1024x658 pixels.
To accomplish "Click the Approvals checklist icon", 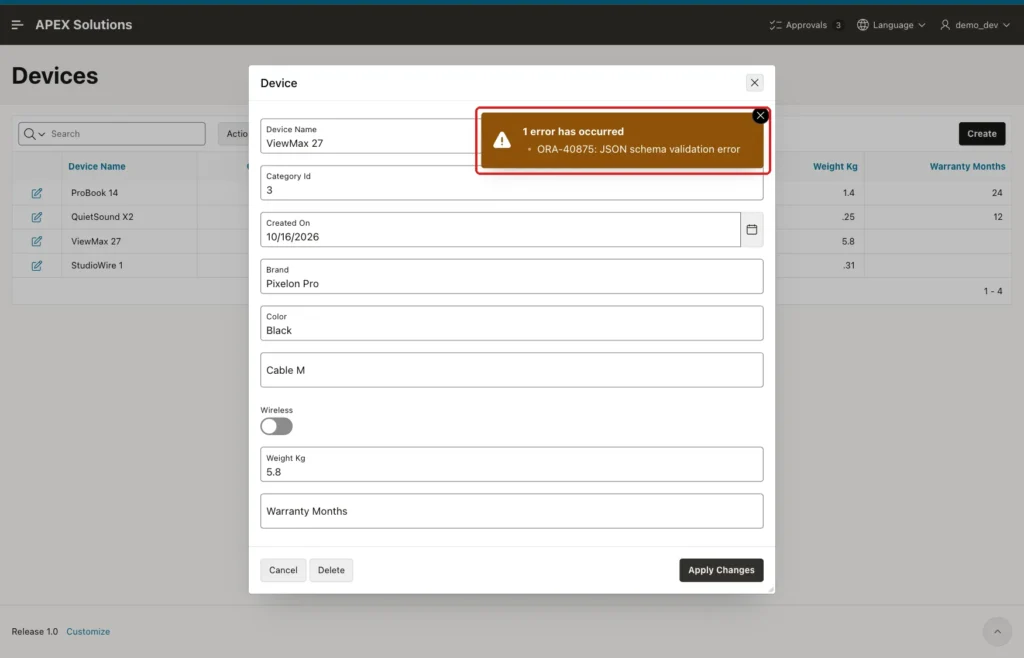I will pyautogui.click(x=775, y=25).
